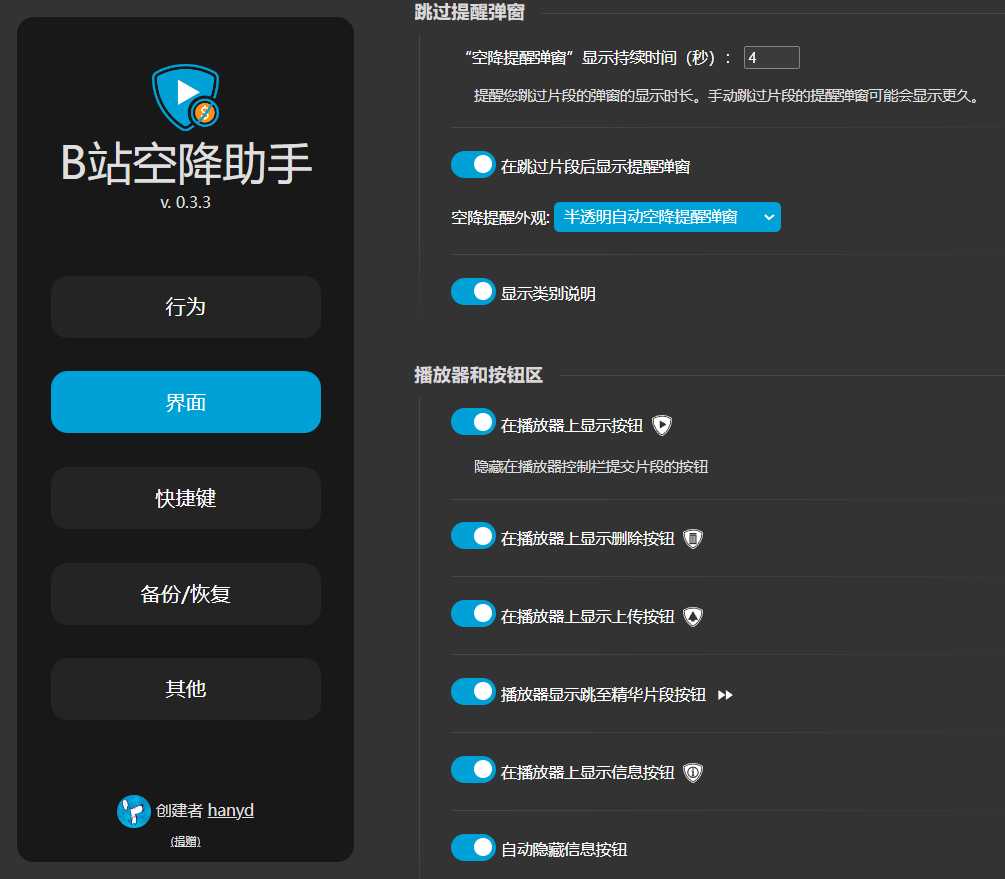Open the 备份/恢复 settings tab
The width and height of the screenshot is (1005, 879).
(x=186, y=594)
